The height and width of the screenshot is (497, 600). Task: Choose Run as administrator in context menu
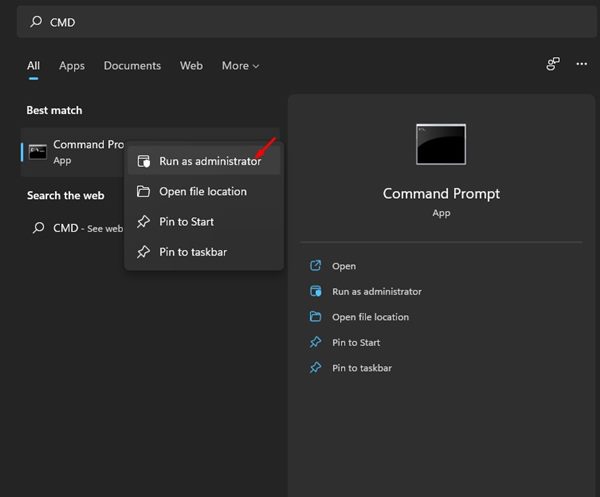tap(204, 161)
